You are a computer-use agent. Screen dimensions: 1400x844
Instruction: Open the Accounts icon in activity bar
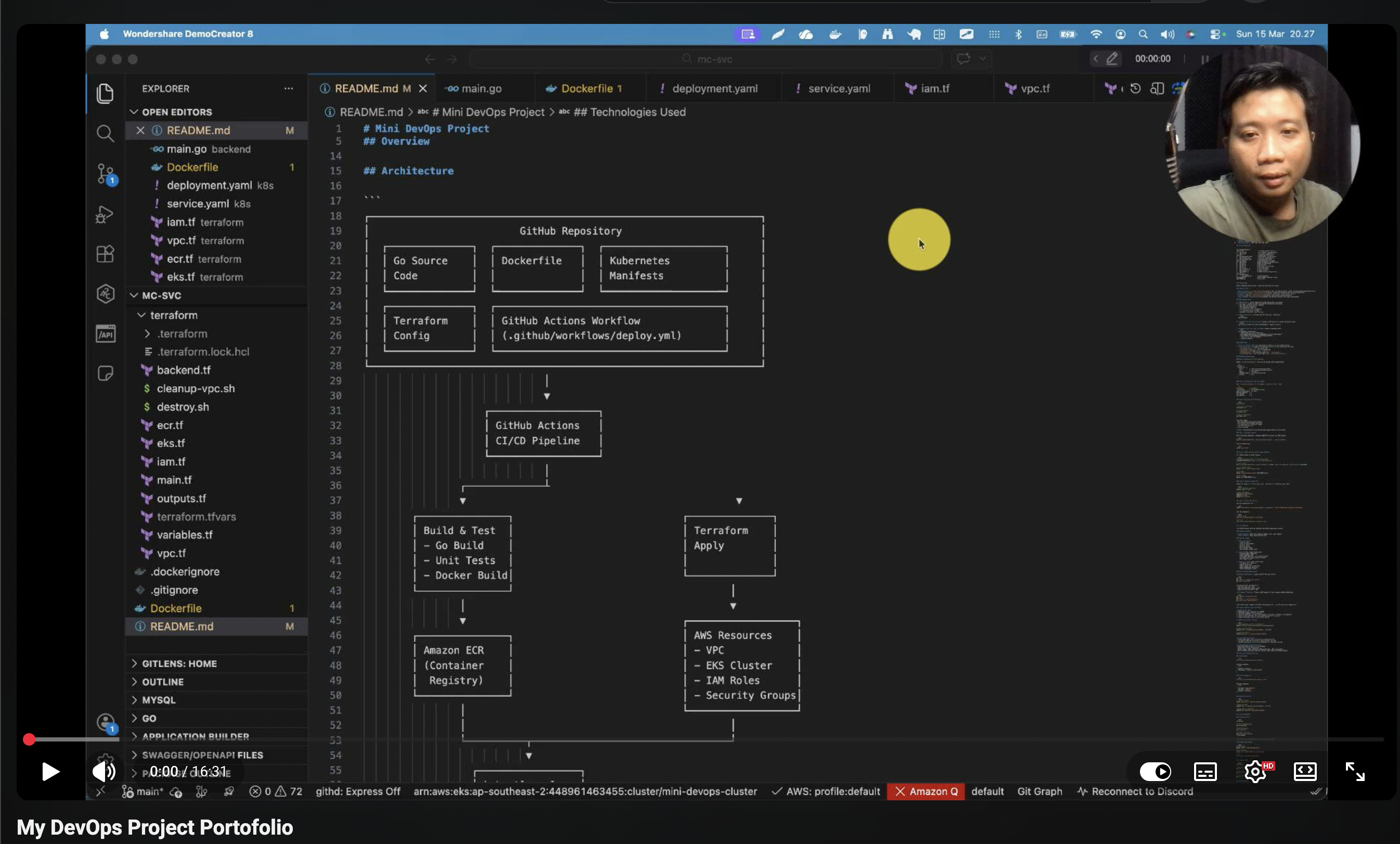(x=106, y=723)
